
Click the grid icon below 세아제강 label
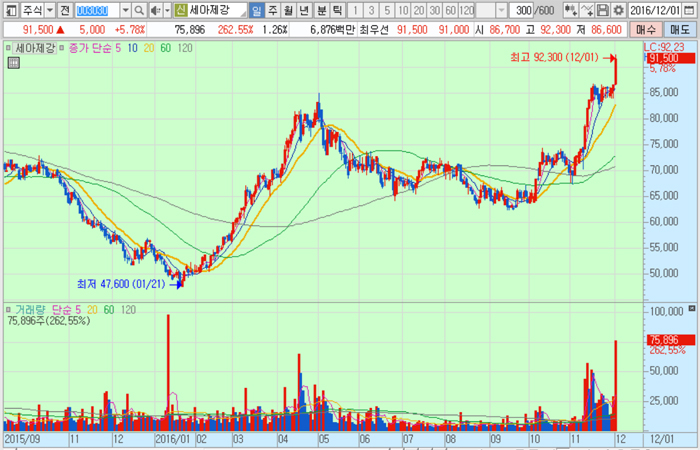tap(14, 63)
